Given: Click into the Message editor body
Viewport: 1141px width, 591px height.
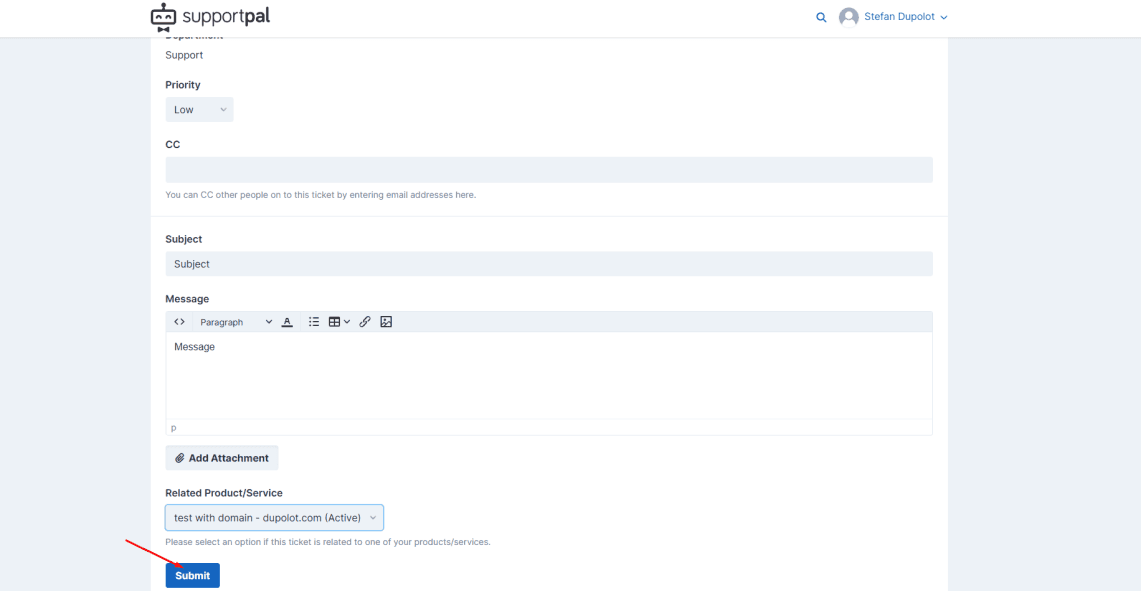Looking at the screenshot, I should tap(549, 376).
